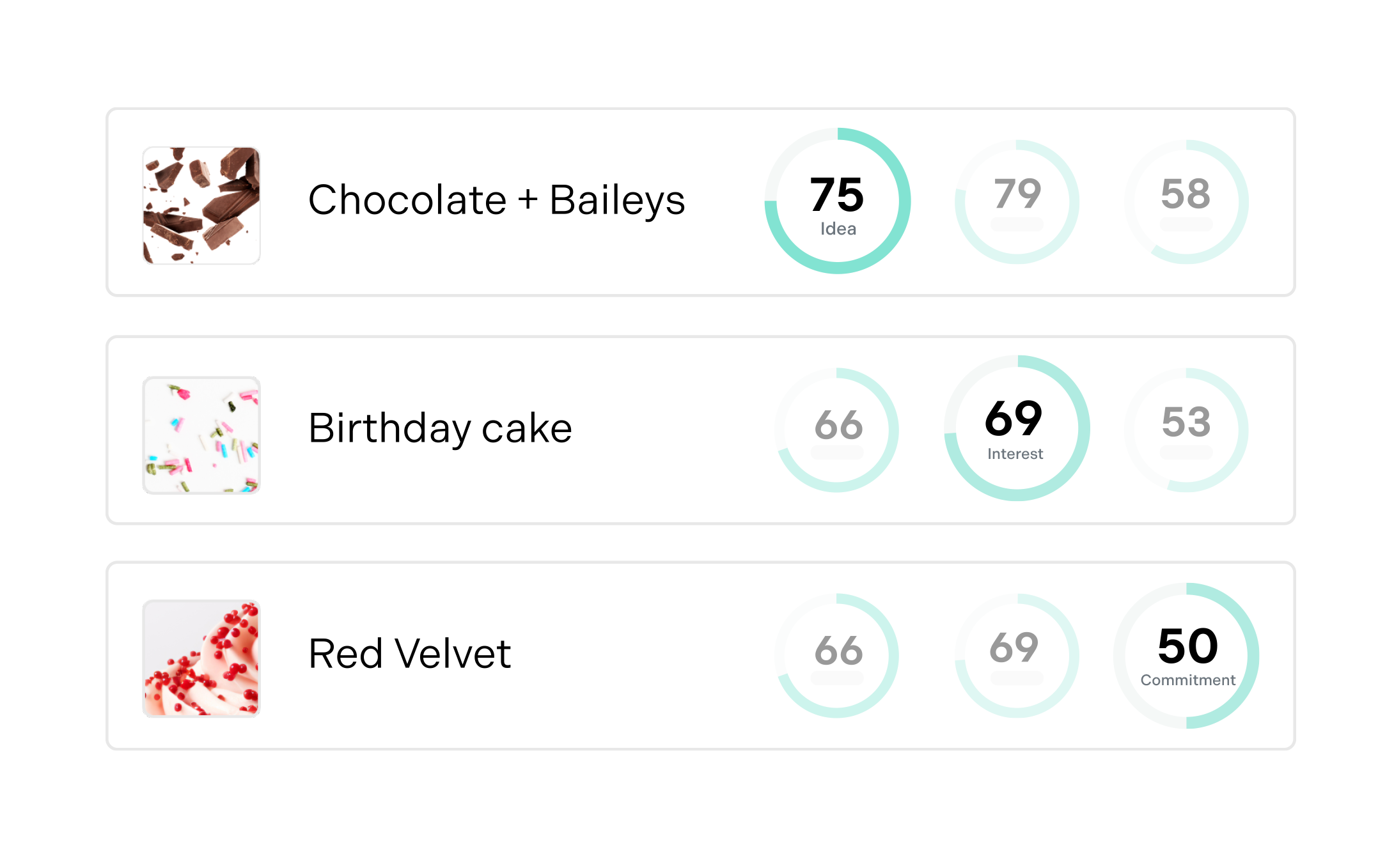The width and height of the screenshot is (1394, 868).
Task: Click the Commitment label under 50
Action: click(1187, 680)
